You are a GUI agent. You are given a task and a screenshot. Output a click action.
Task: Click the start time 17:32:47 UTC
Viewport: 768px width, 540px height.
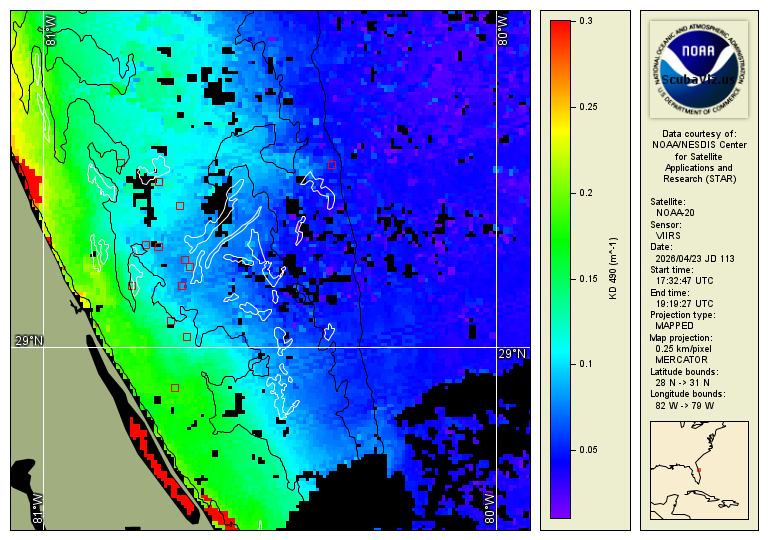pos(685,281)
